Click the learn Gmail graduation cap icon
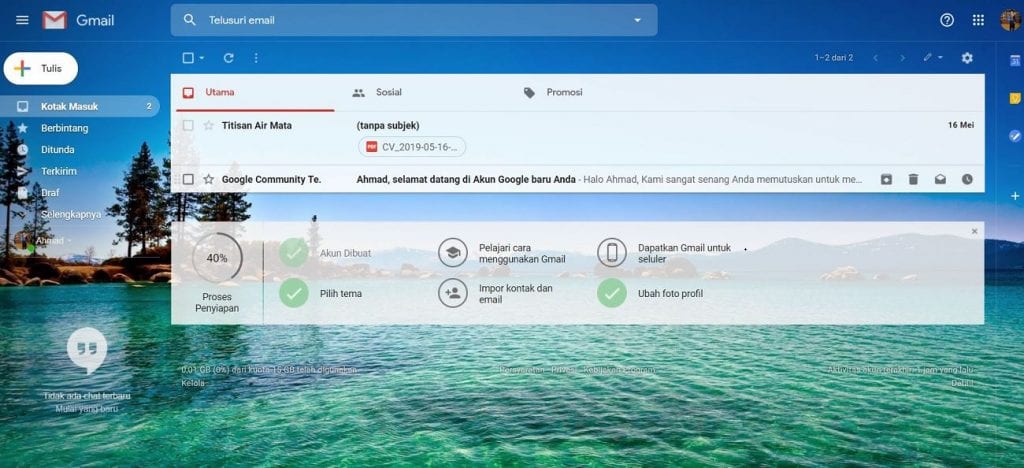The width and height of the screenshot is (1024, 468). pos(453,253)
